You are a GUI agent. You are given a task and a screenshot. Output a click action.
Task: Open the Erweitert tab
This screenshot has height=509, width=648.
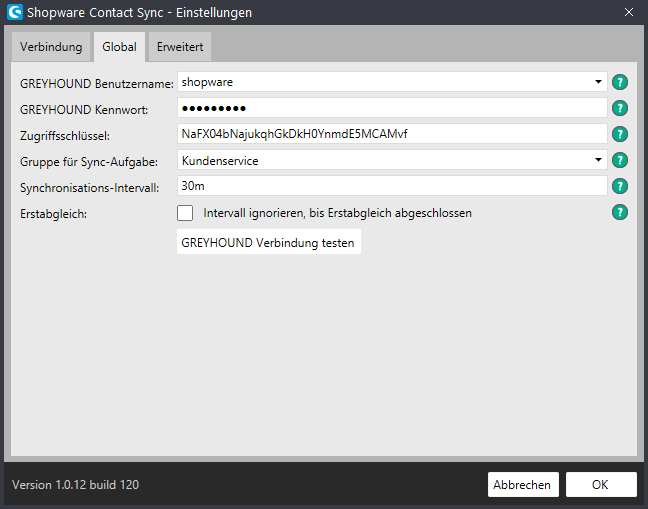pos(180,47)
